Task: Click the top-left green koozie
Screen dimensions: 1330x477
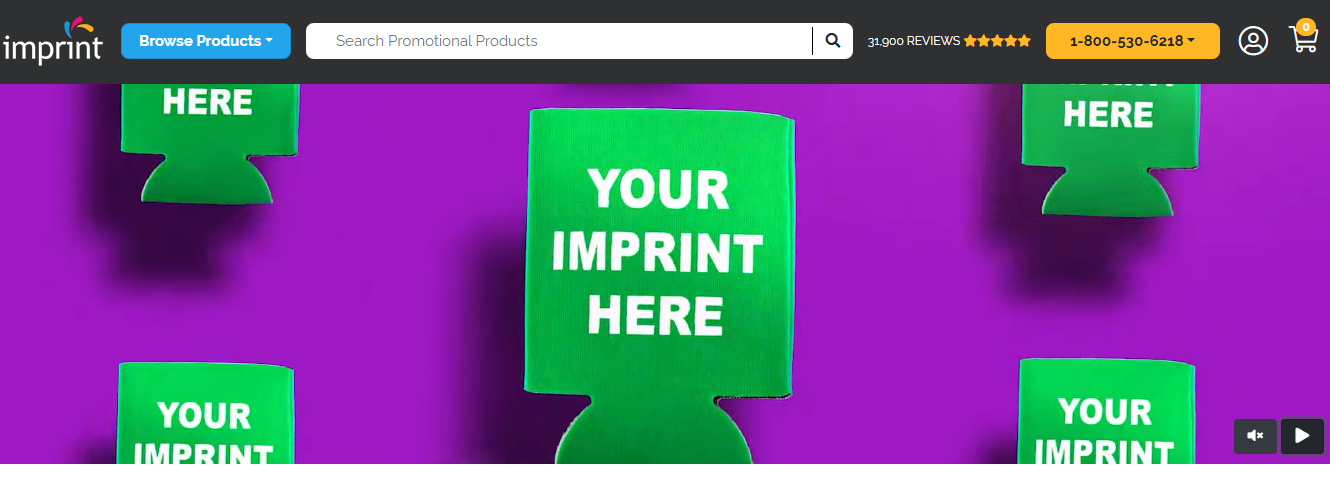Action: [x=208, y=143]
